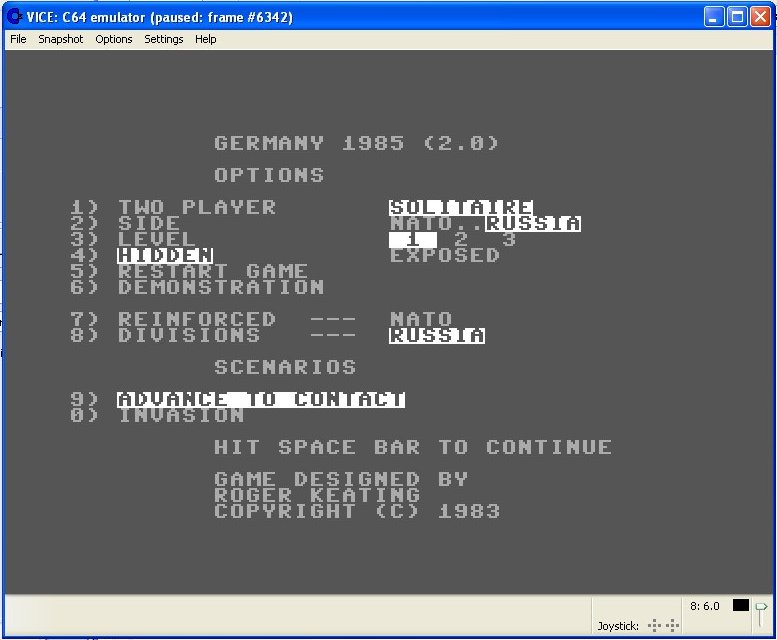Viewport: 777px width, 640px height.
Task: Open the Snapshot menu
Action: click(x=60, y=39)
